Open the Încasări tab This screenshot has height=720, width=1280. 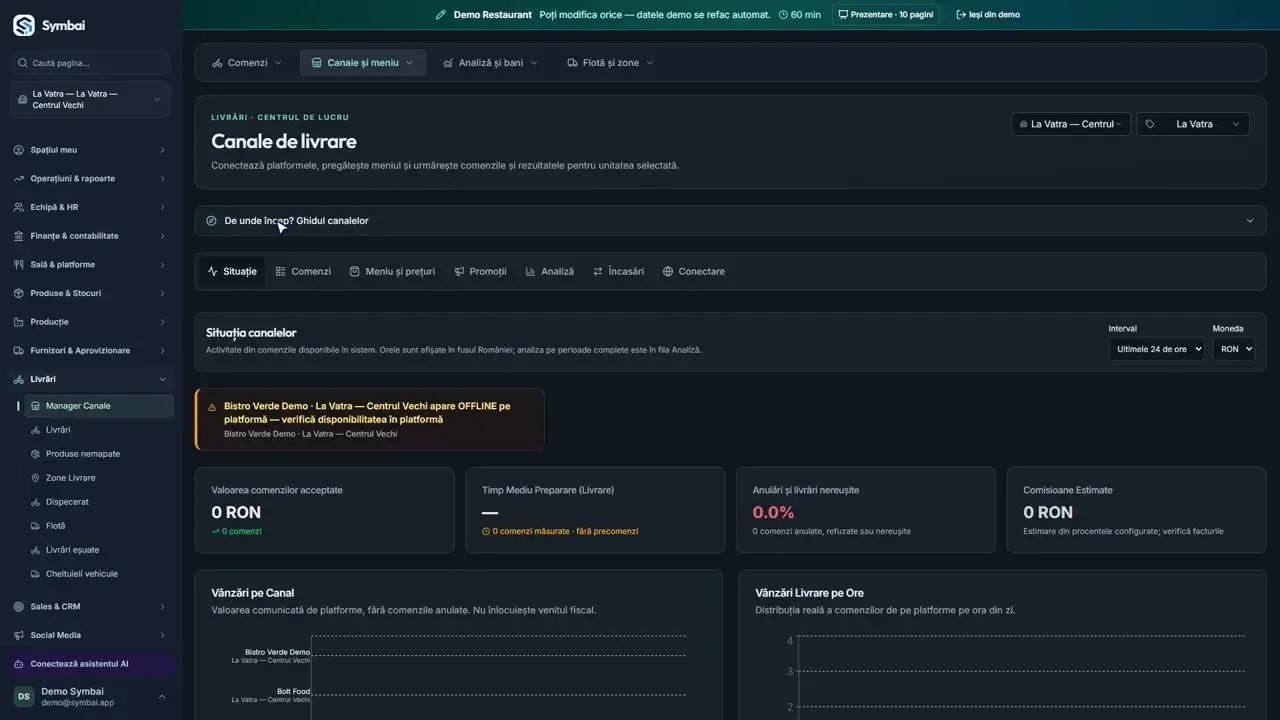(618, 271)
